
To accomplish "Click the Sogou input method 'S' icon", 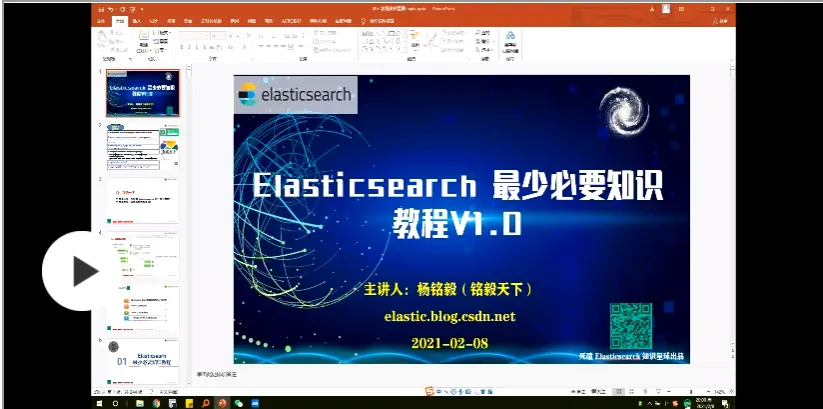I will pos(430,391).
